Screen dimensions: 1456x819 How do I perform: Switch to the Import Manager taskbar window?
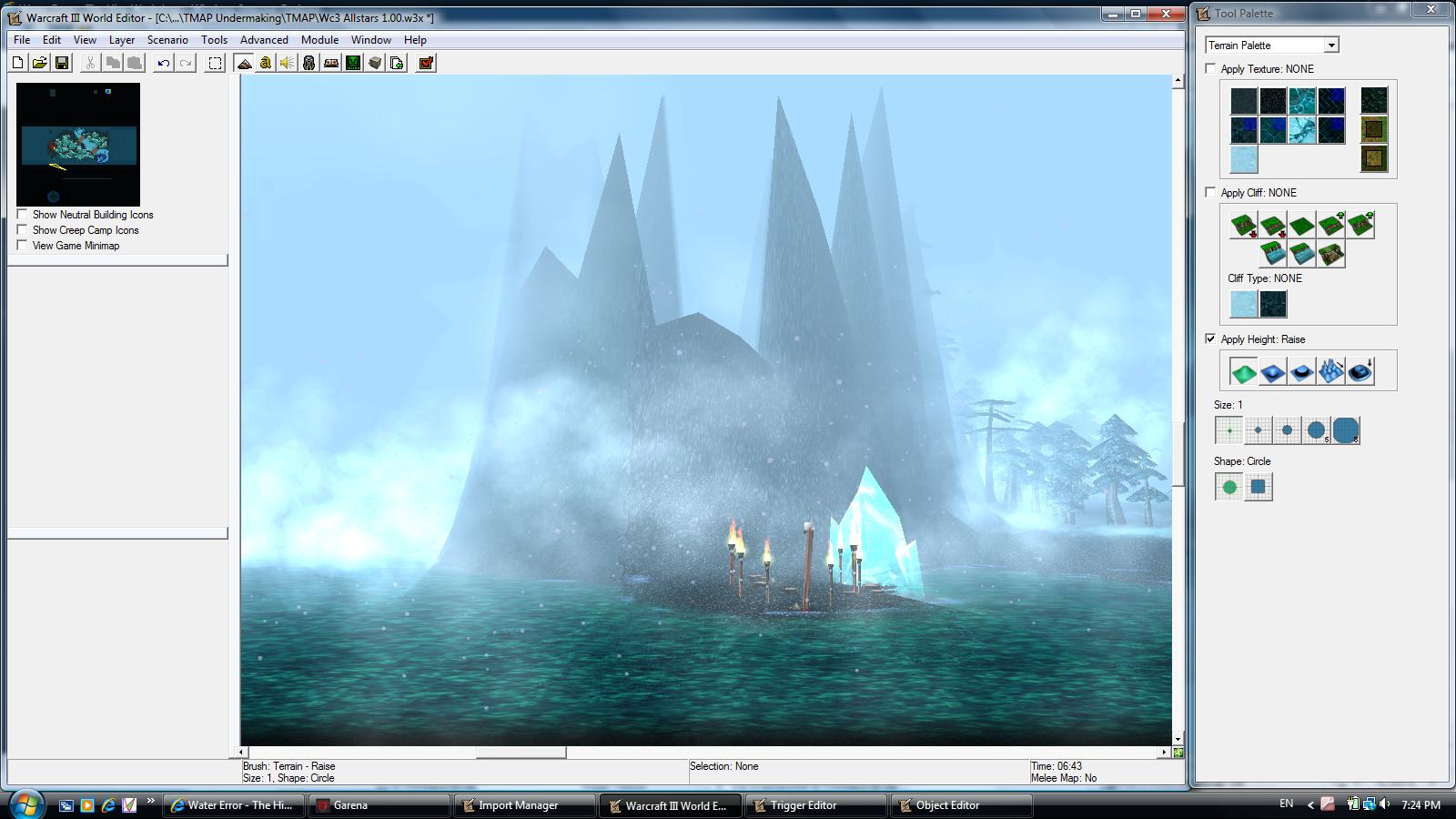(524, 805)
